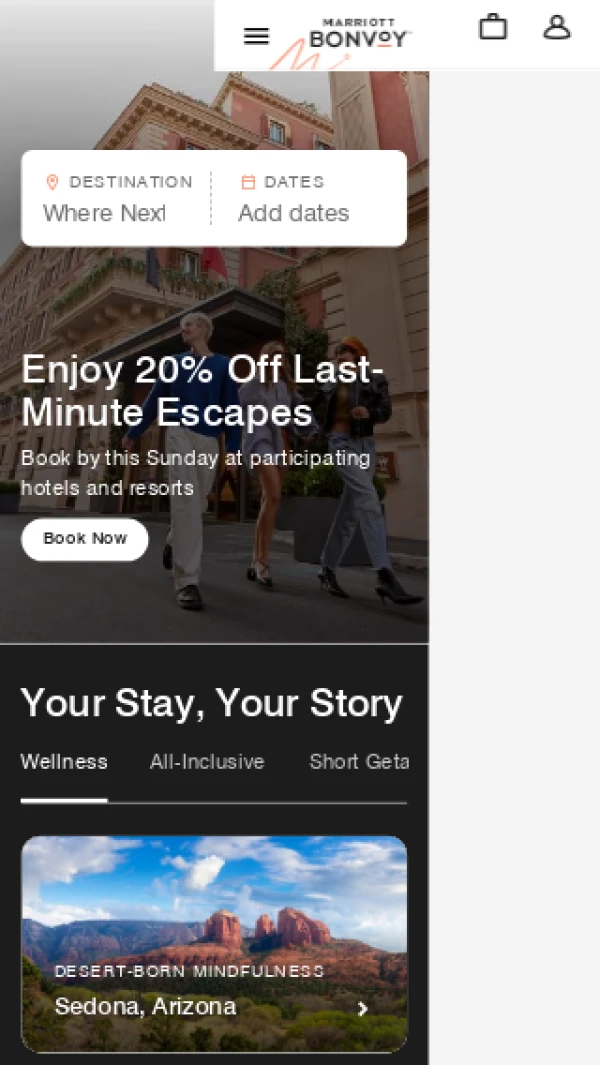Click the DATES label
The height and width of the screenshot is (1065, 600).
[x=294, y=182]
